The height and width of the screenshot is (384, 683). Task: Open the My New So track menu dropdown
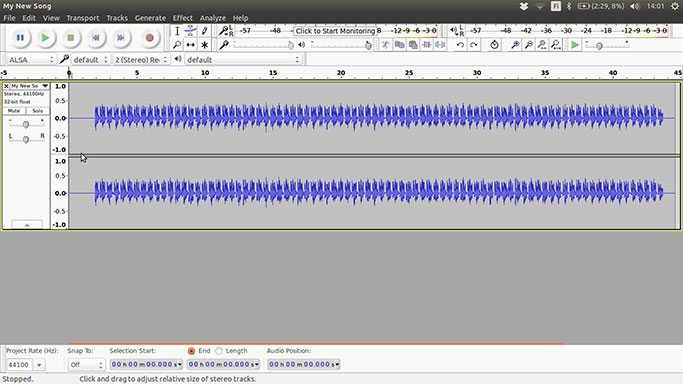(29, 86)
